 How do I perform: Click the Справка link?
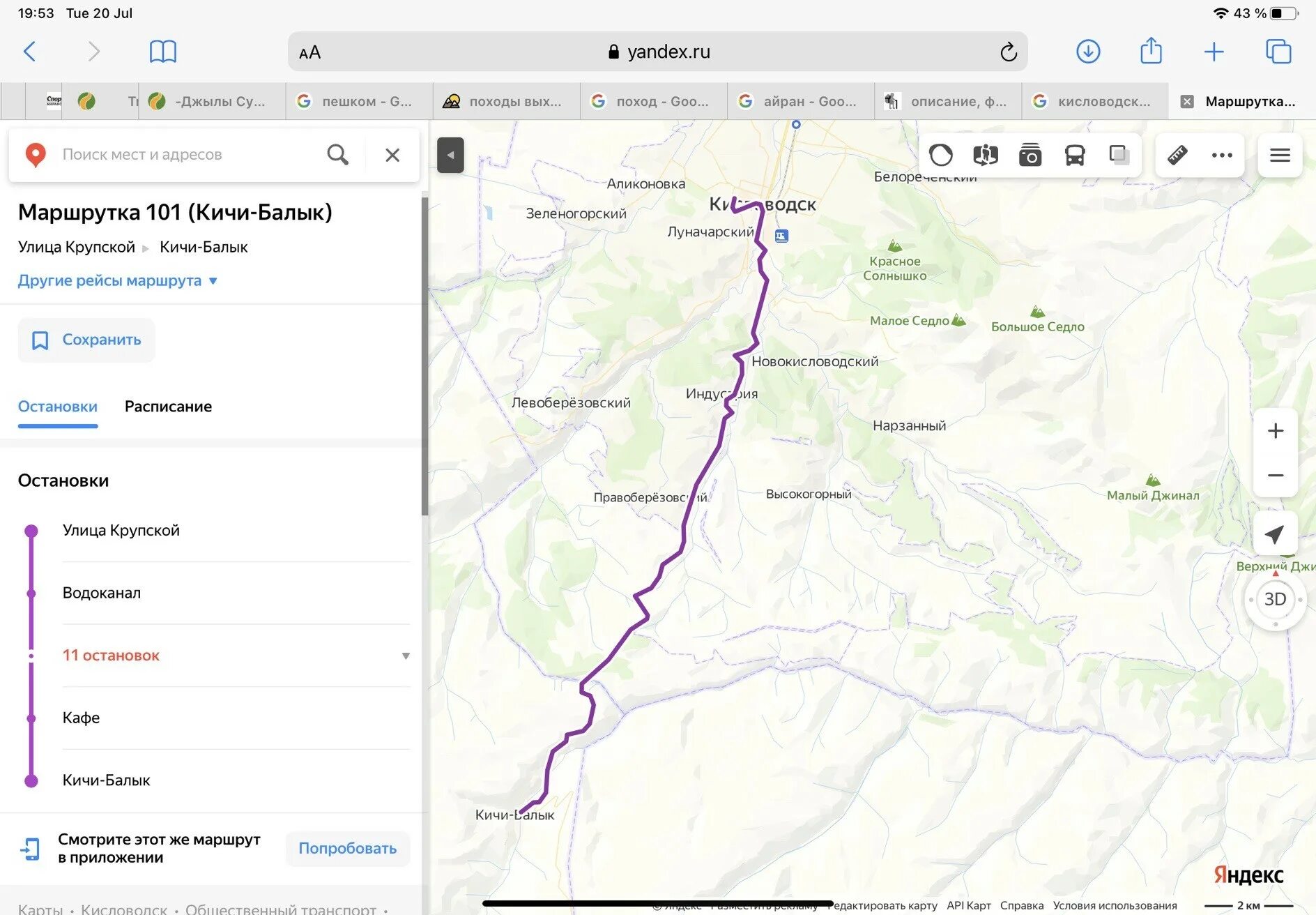[1022, 906]
